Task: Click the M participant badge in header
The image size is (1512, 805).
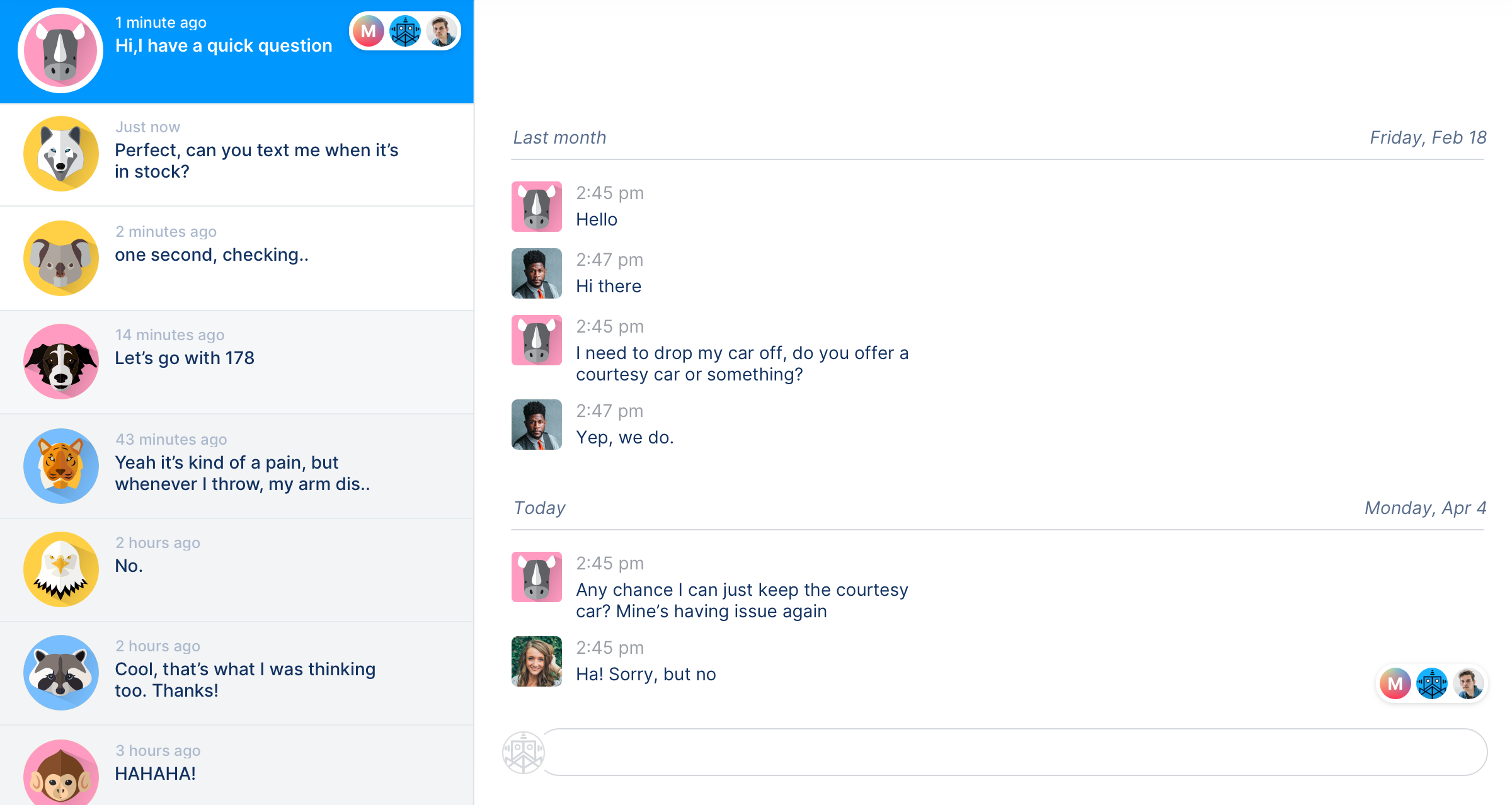Action: 369,31
